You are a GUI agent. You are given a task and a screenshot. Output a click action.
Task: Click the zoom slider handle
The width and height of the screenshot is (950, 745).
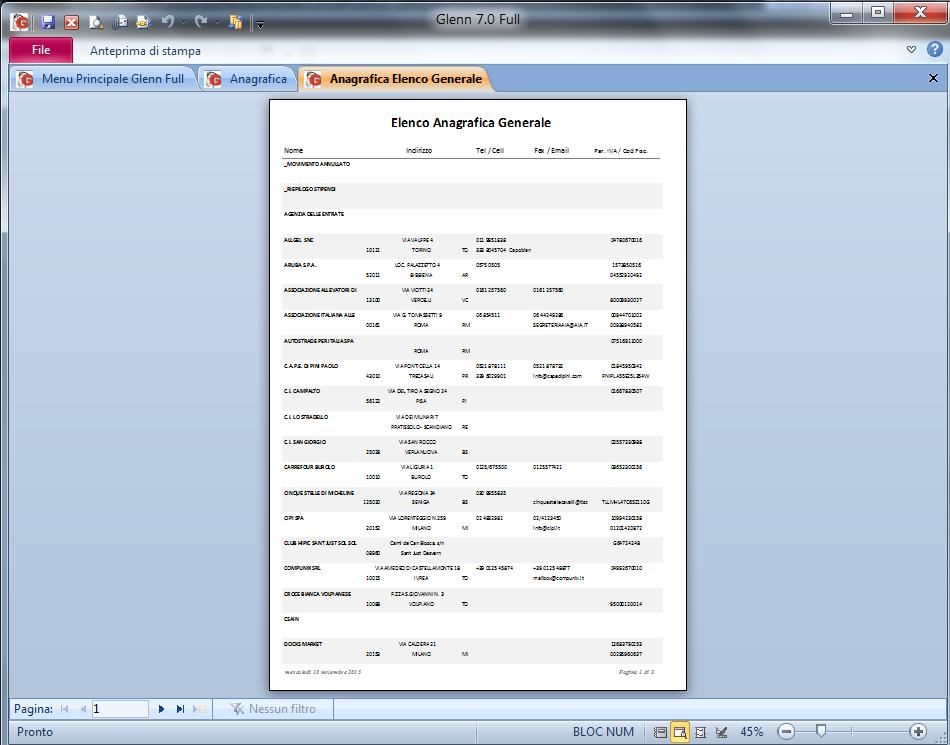(821, 731)
